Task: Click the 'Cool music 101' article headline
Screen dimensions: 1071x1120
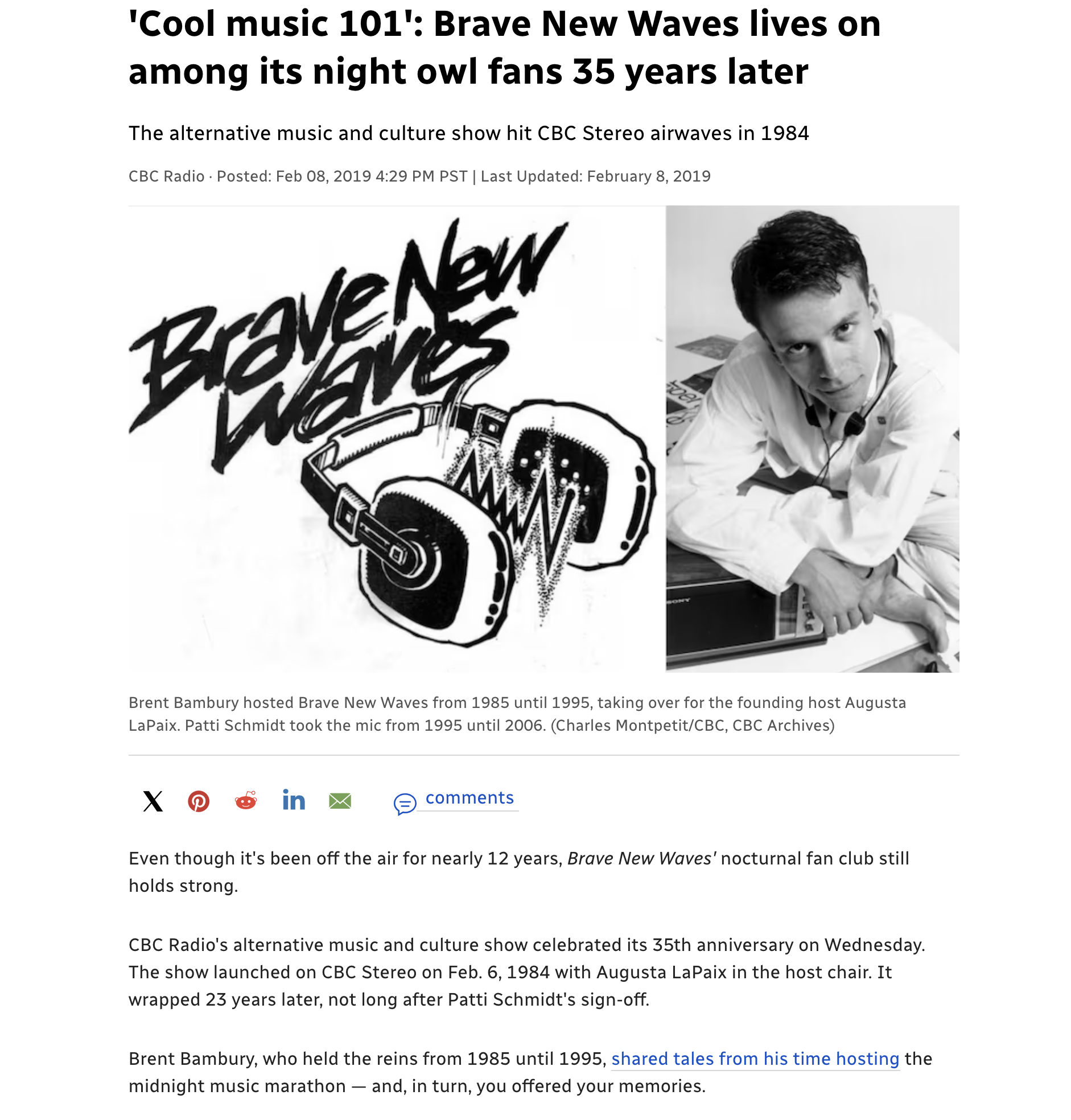Action: pyautogui.click(x=504, y=47)
